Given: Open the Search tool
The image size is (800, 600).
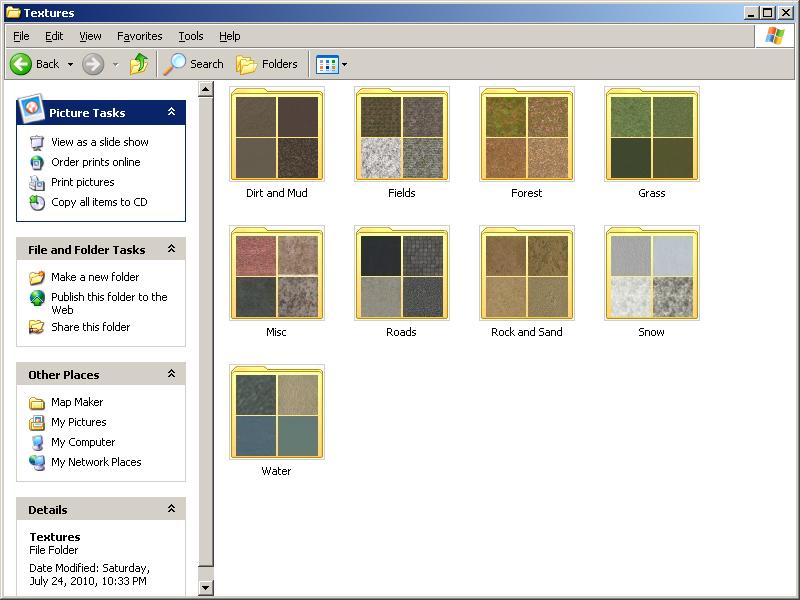Looking at the screenshot, I should (194, 64).
